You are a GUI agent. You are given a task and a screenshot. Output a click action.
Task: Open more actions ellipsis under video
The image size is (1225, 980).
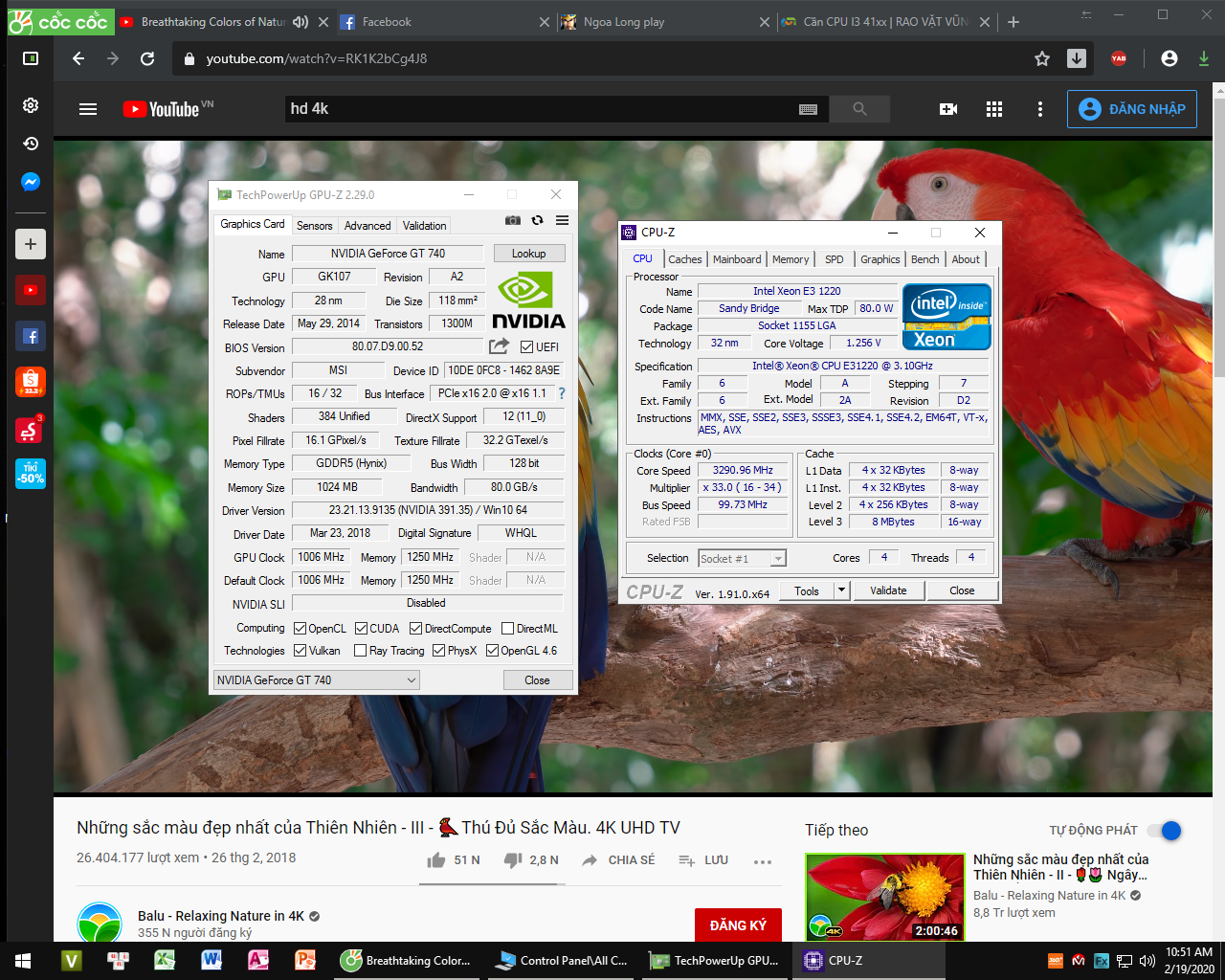763,861
